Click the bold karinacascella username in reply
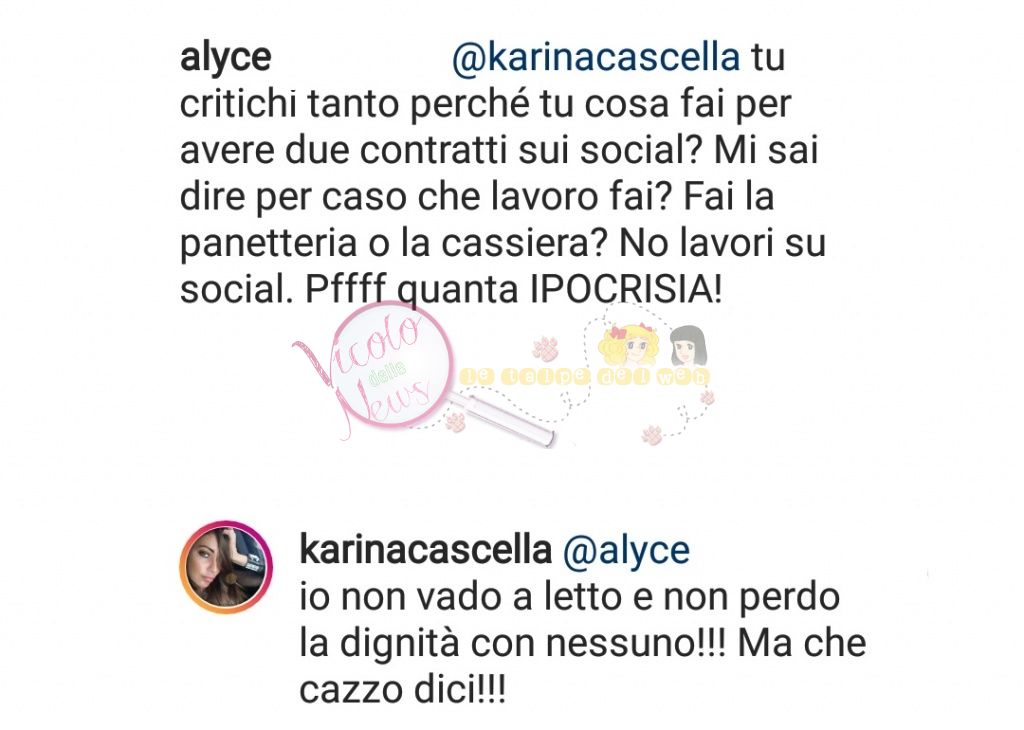 point(426,550)
